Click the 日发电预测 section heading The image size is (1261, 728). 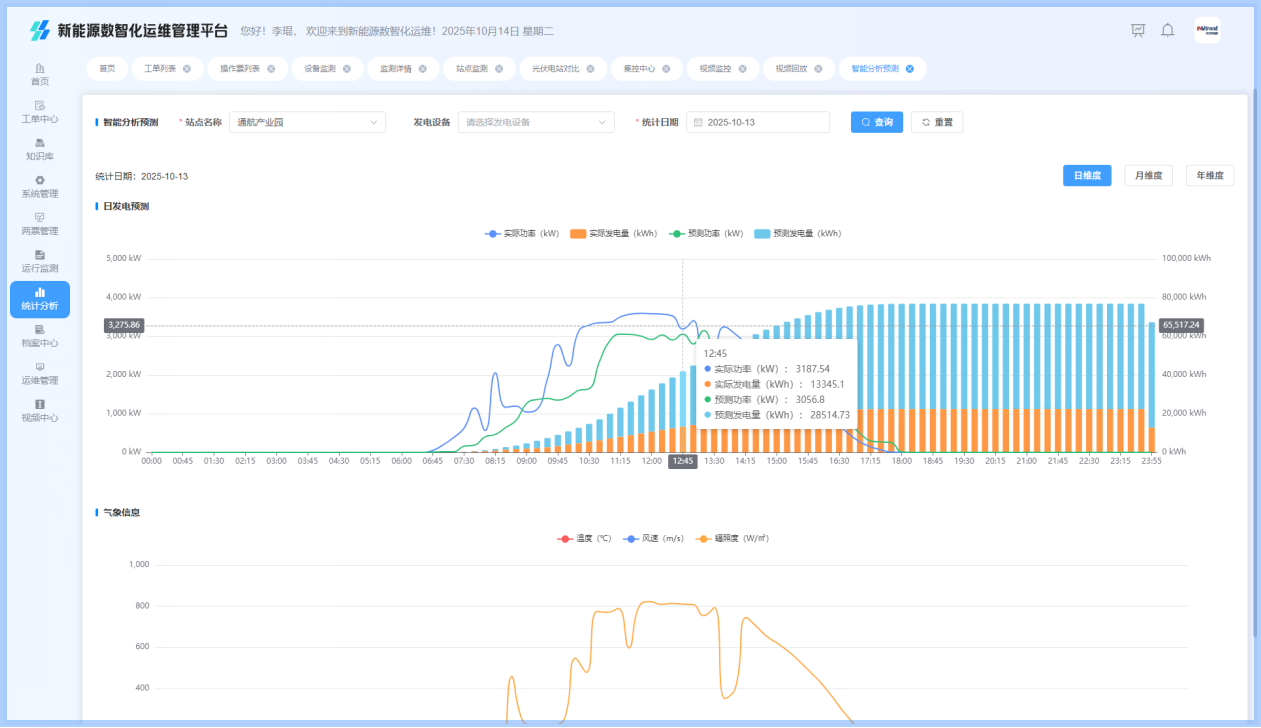coord(126,206)
